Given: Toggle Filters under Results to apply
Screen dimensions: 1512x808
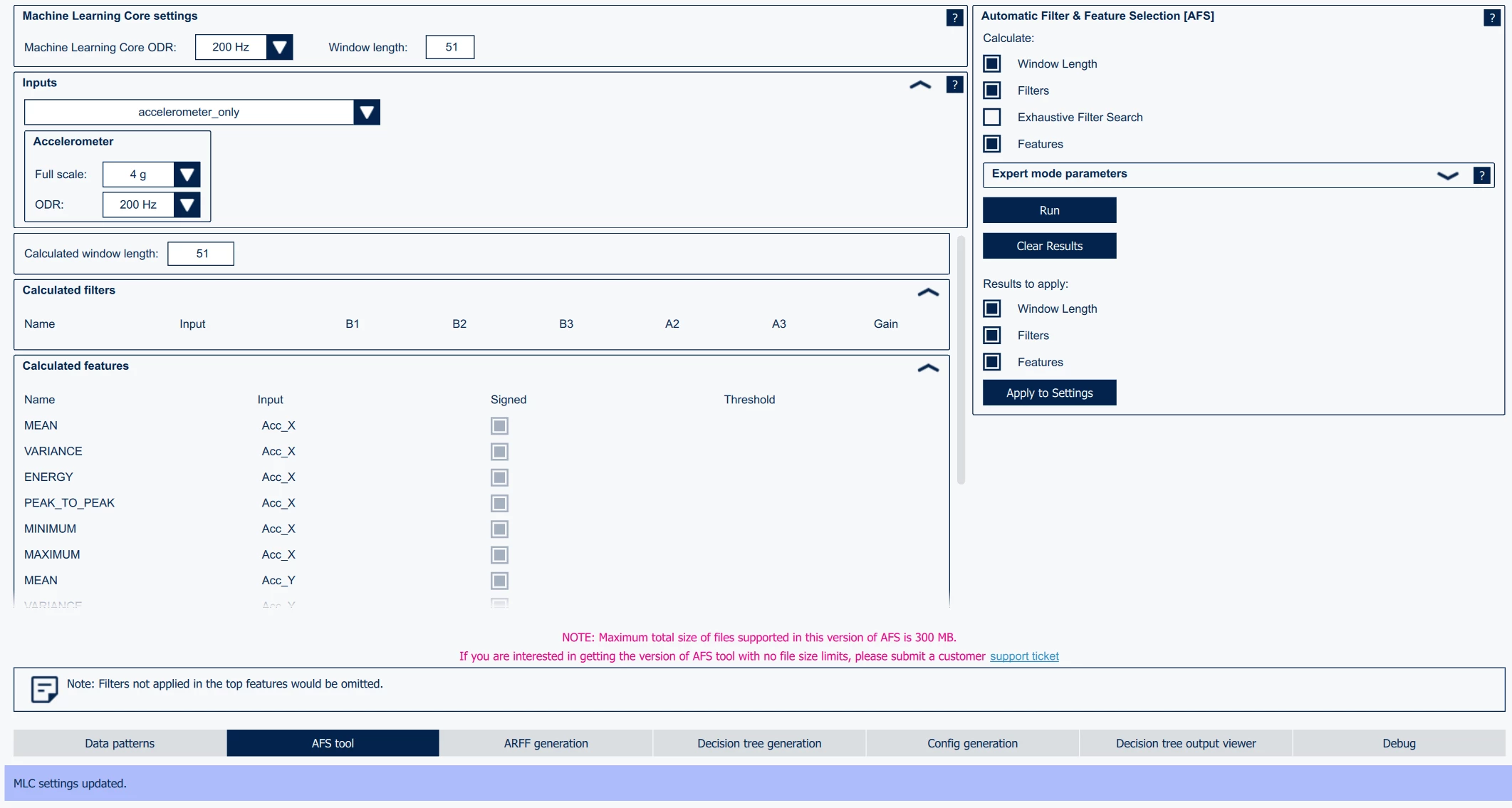Looking at the screenshot, I should [x=991, y=336].
